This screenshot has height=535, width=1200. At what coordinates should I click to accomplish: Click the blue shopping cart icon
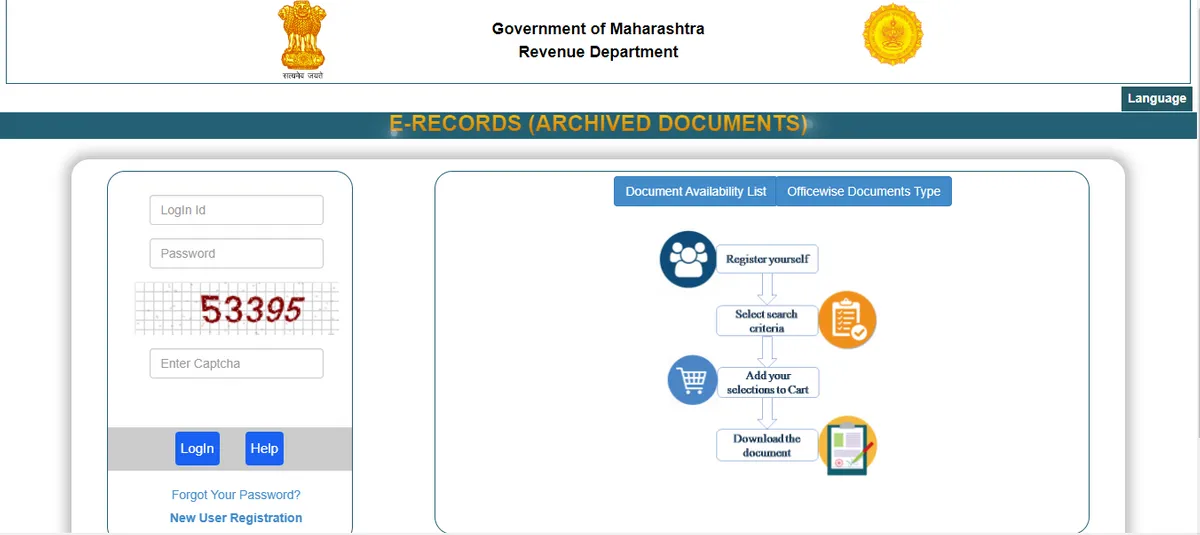(x=692, y=380)
